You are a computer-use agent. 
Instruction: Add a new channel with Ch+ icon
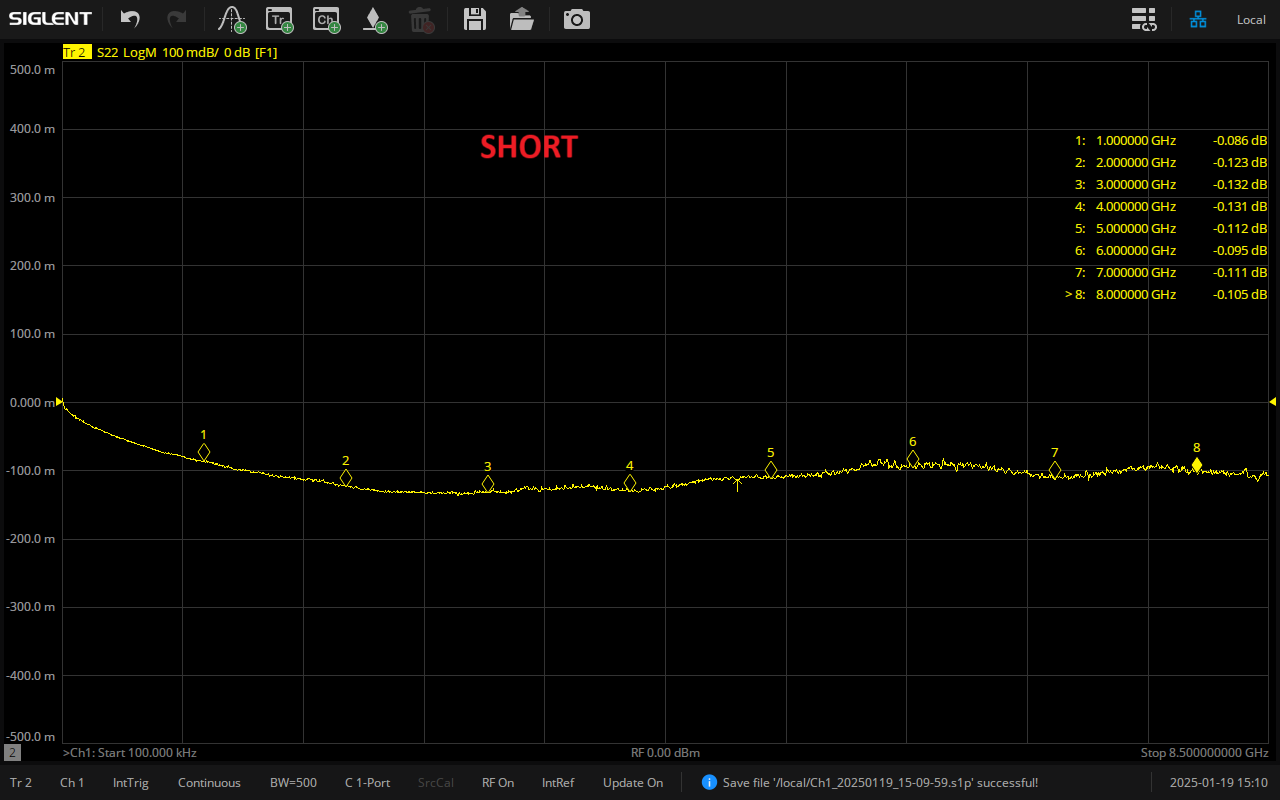pyautogui.click(x=326, y=19)
